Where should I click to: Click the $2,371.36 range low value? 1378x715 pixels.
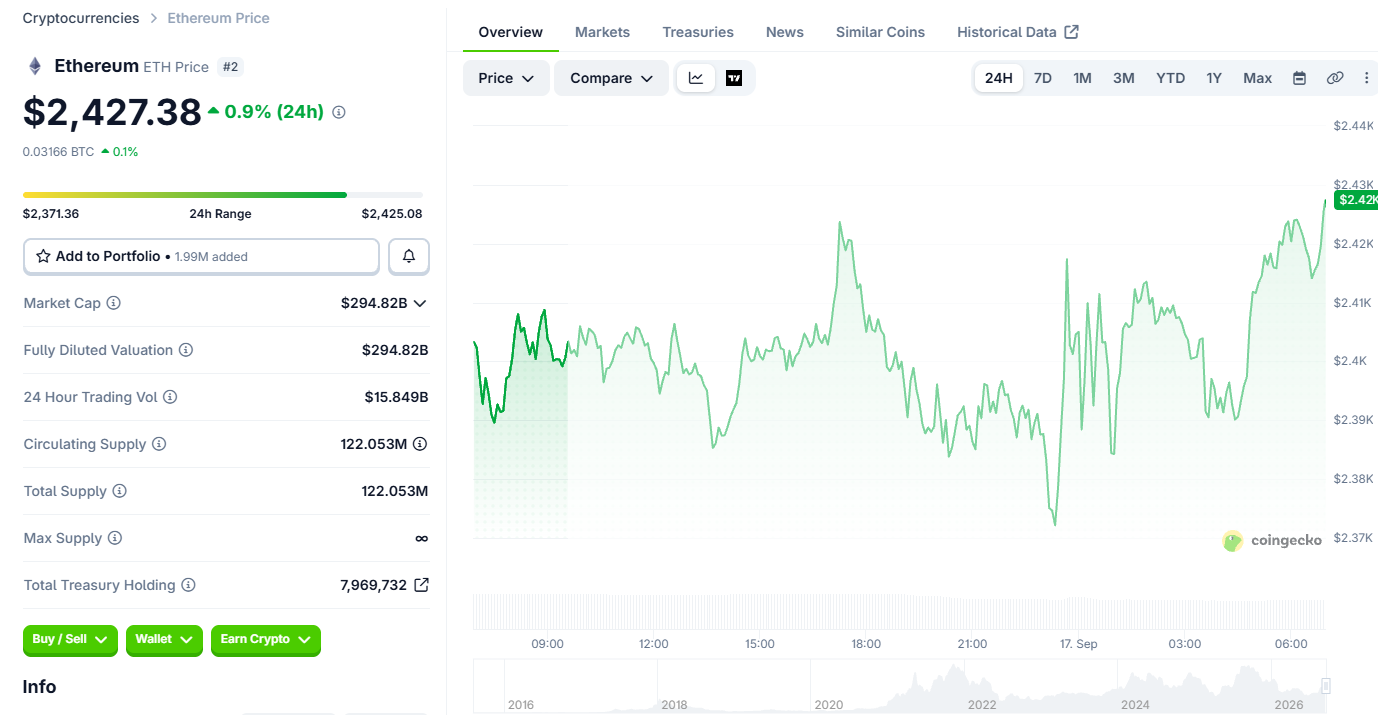click(x=51, y=214)
